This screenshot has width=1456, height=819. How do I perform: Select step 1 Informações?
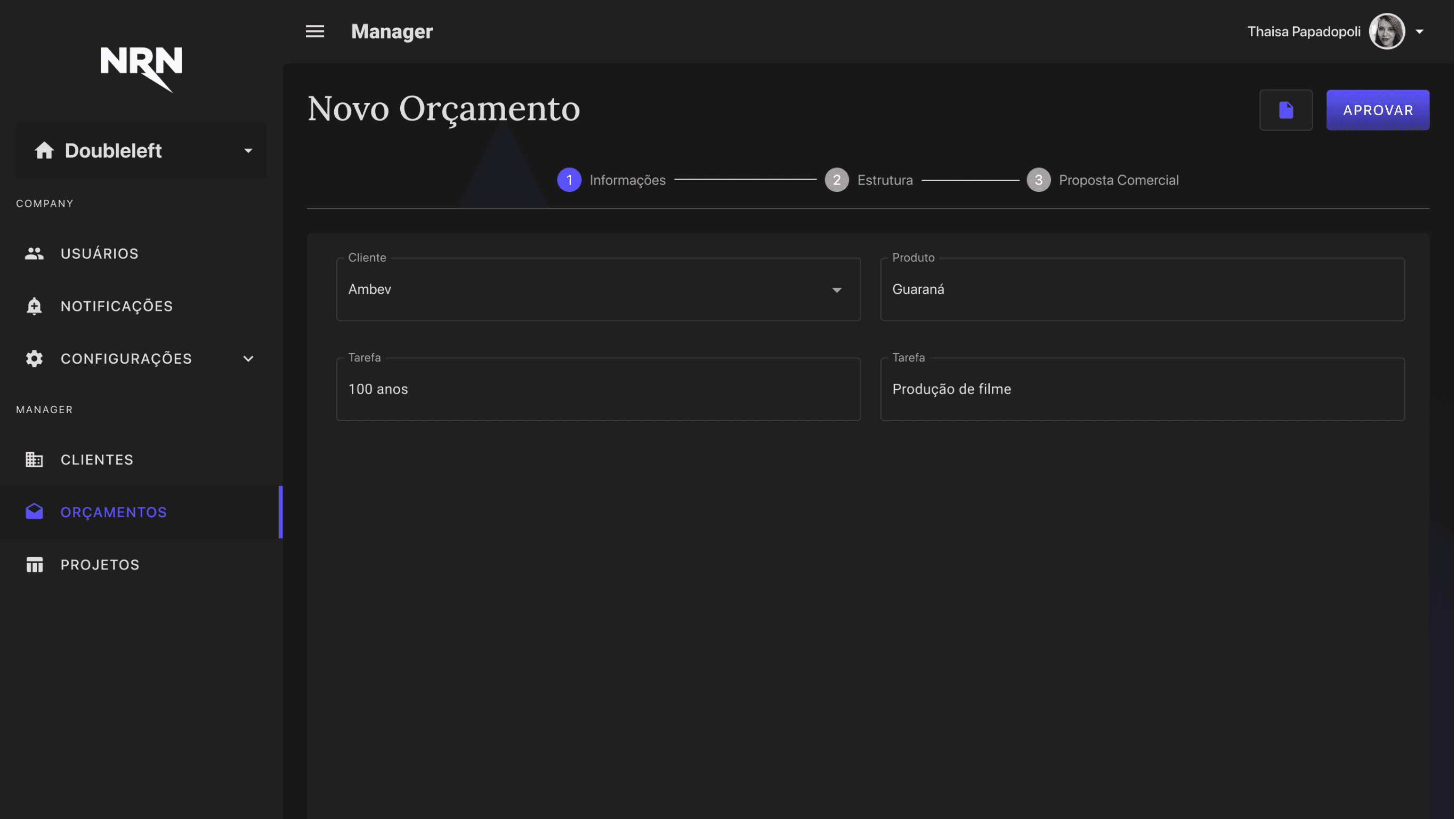[611, 180]
